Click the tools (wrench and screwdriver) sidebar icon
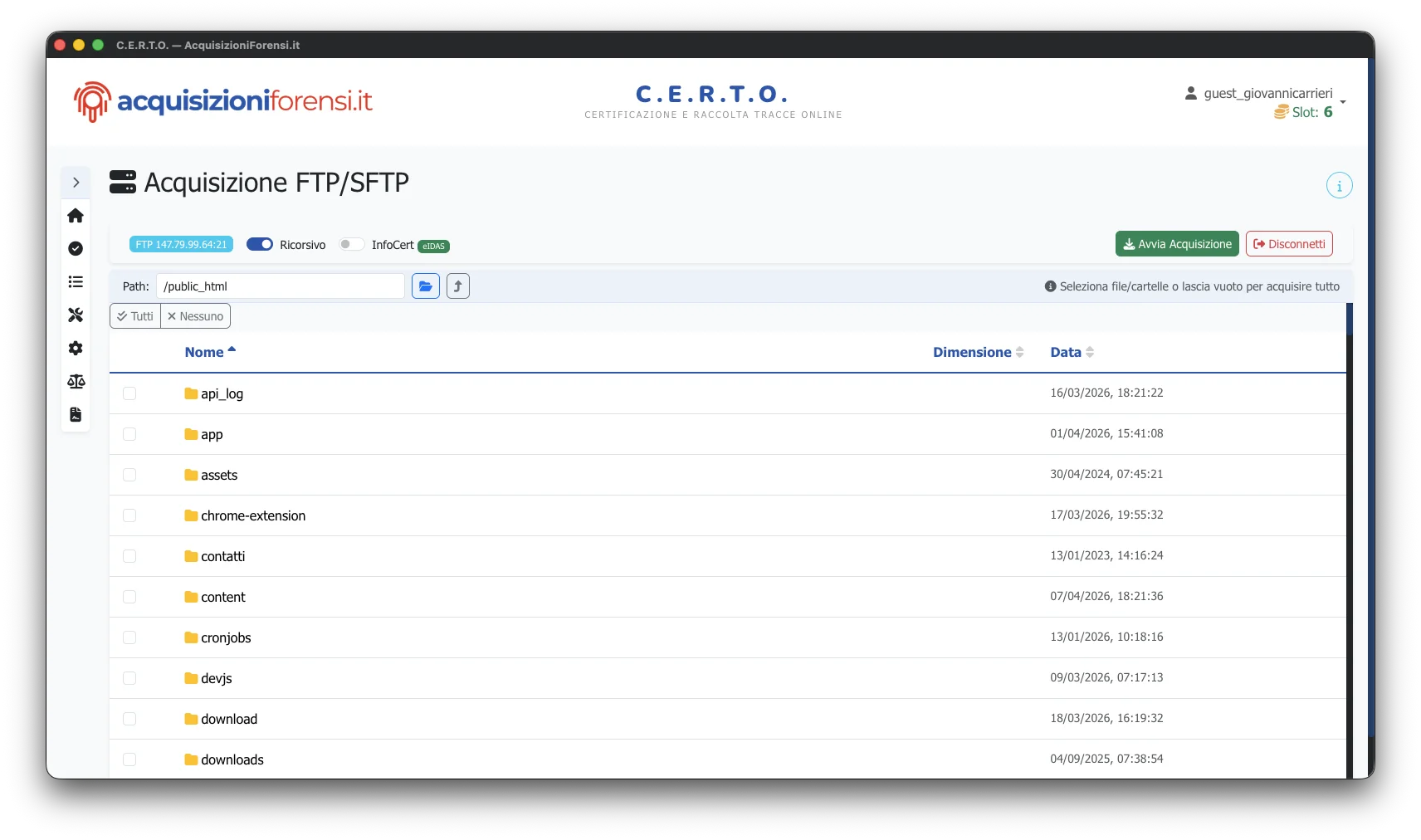The width and height of the screenshot is (1421, 840). (x=76, y=315)
